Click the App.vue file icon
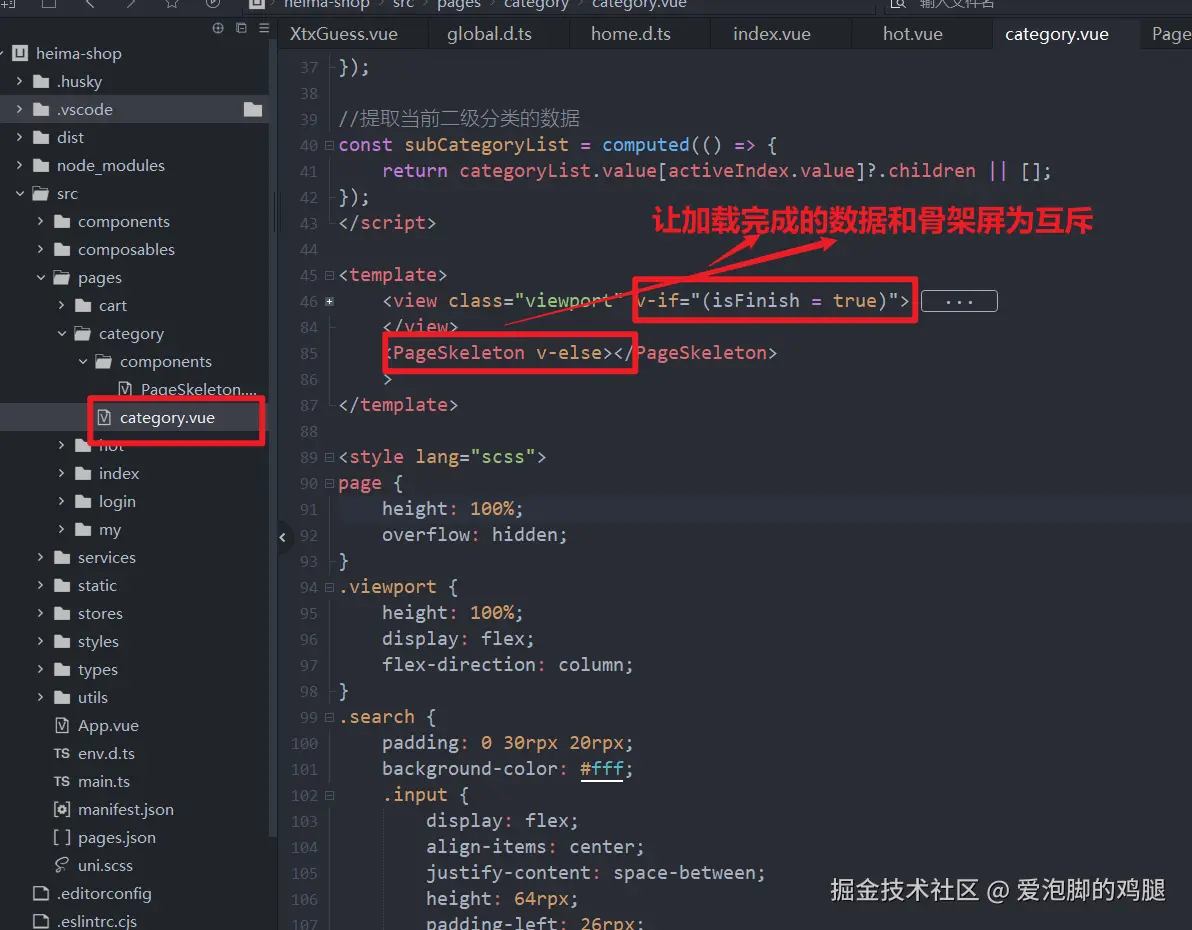Image resolution: width=1192 pixels, height=930 pixels. [x=62, y=725]
